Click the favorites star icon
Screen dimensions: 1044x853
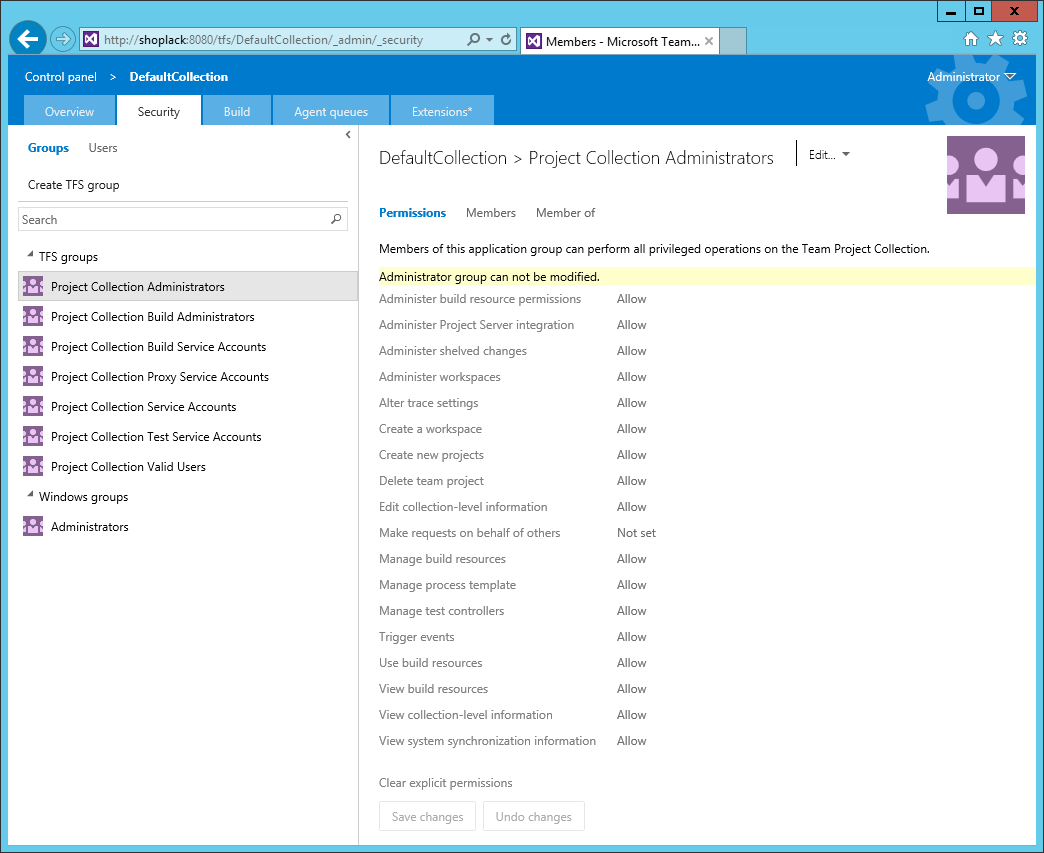tap(995, 39)
